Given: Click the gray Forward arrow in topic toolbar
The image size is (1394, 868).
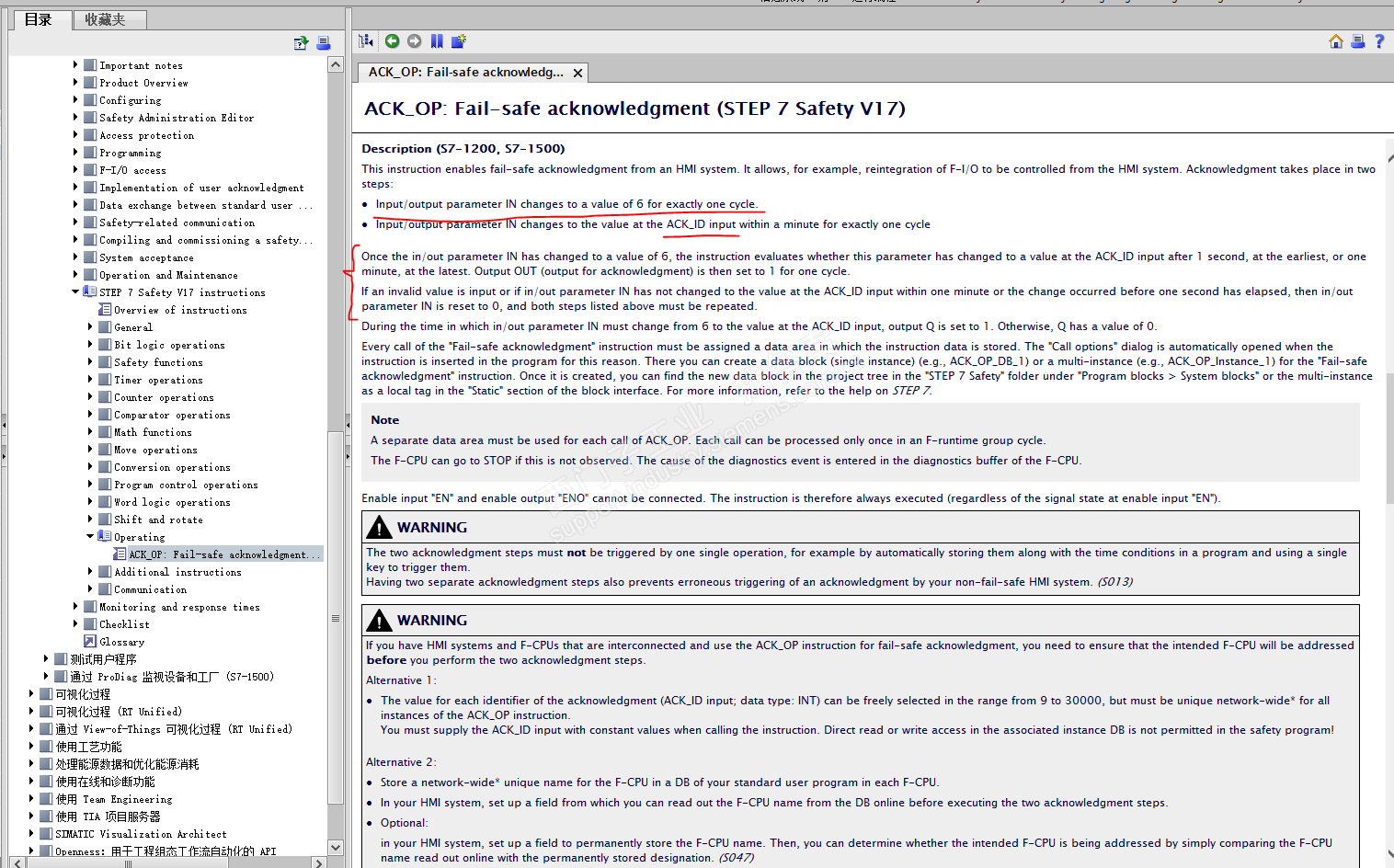Looking at the screenshot, I should [415, 40].
